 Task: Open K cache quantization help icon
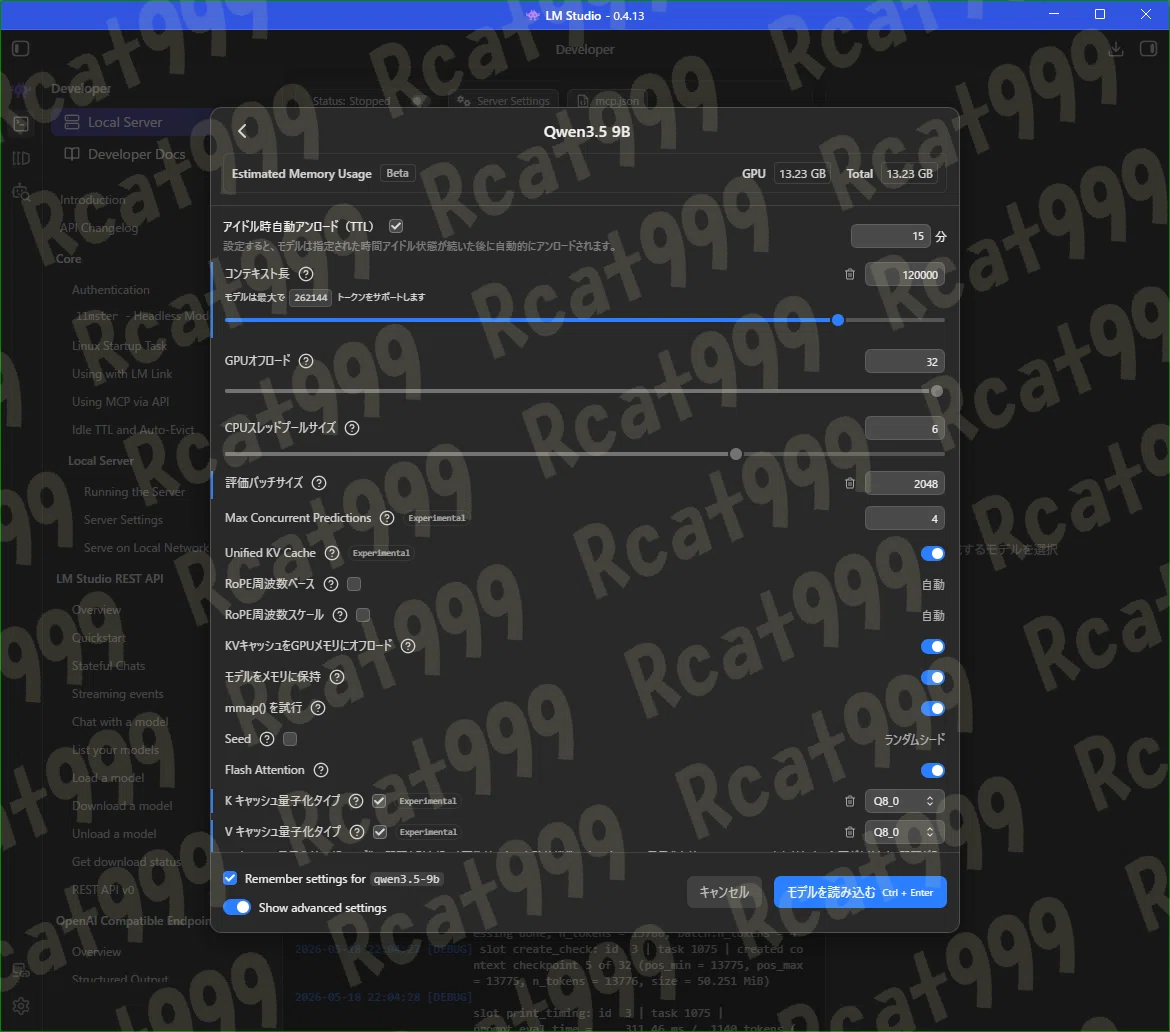(356, 801)
